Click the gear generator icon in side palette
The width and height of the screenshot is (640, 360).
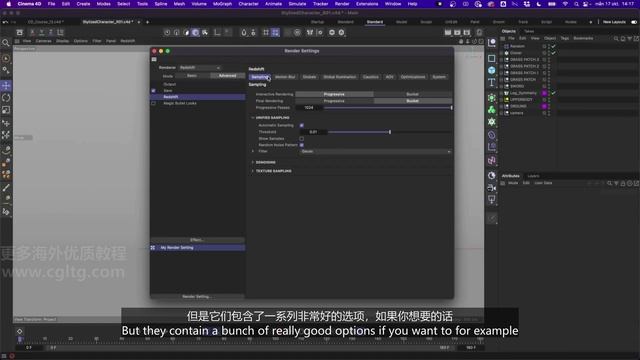tap(492, 122)
